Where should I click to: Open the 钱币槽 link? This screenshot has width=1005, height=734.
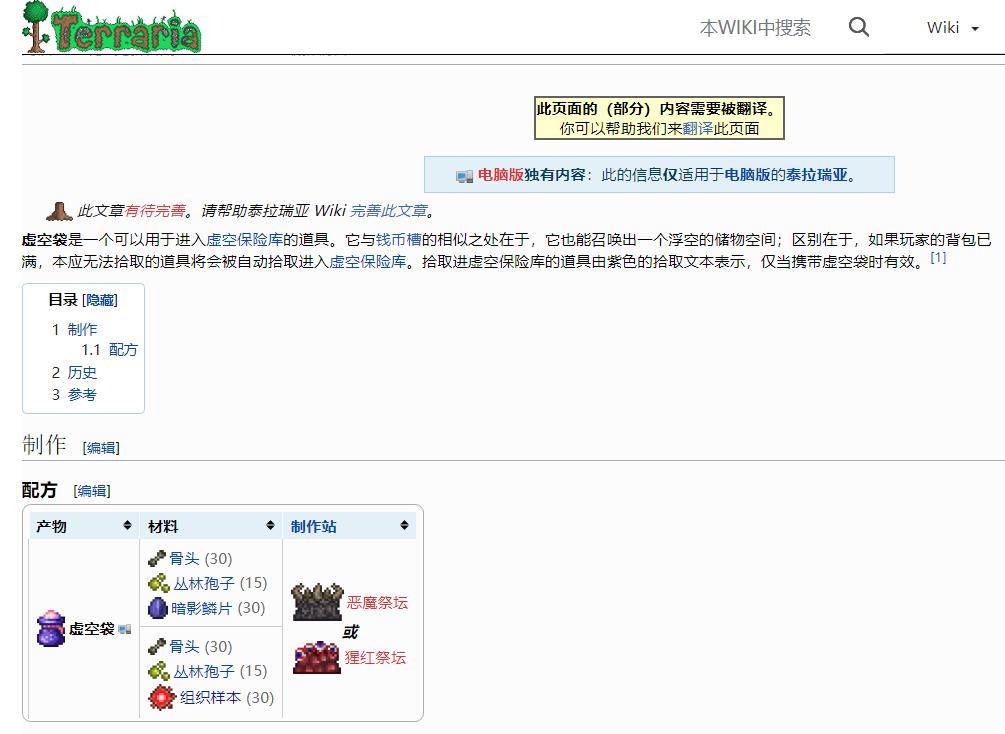pyautogui.click(x=399, y=240)
